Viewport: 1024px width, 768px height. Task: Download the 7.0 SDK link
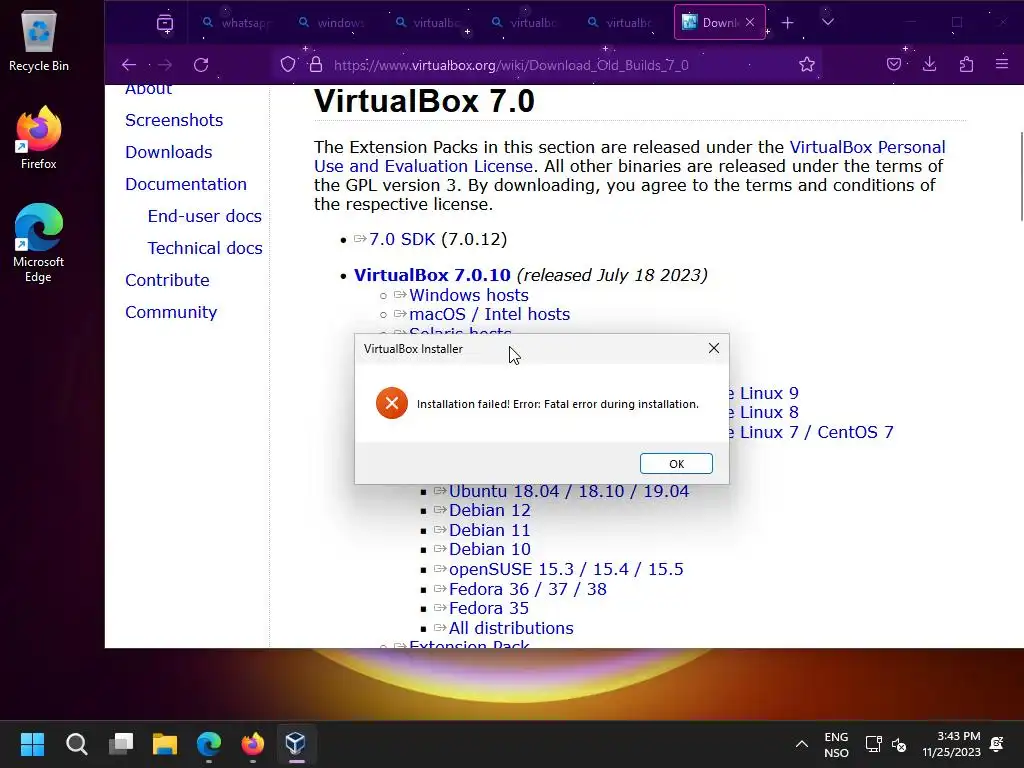pyautogui.click(x=402, y=239)
